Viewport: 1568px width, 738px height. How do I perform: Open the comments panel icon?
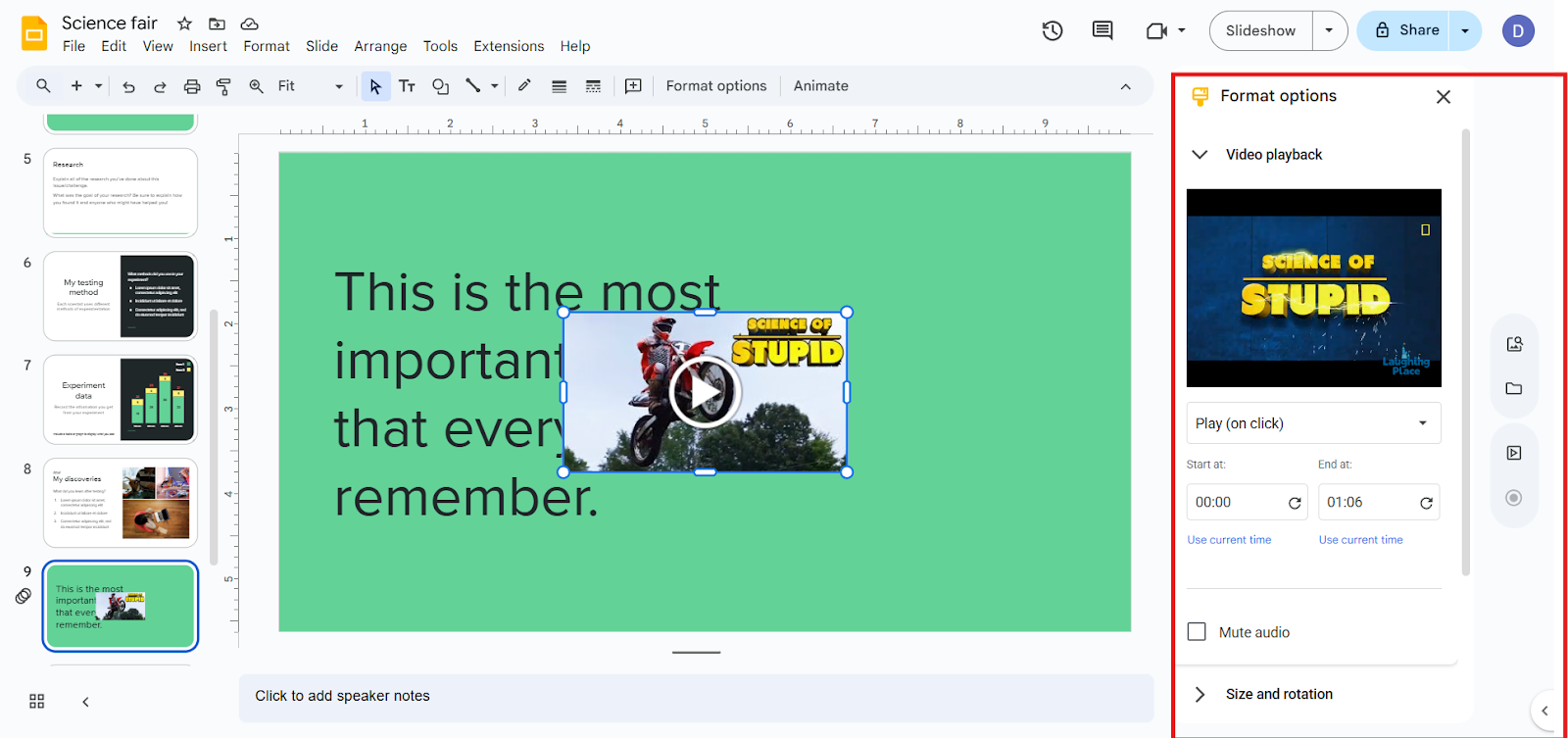click(x=1102, y=30)
